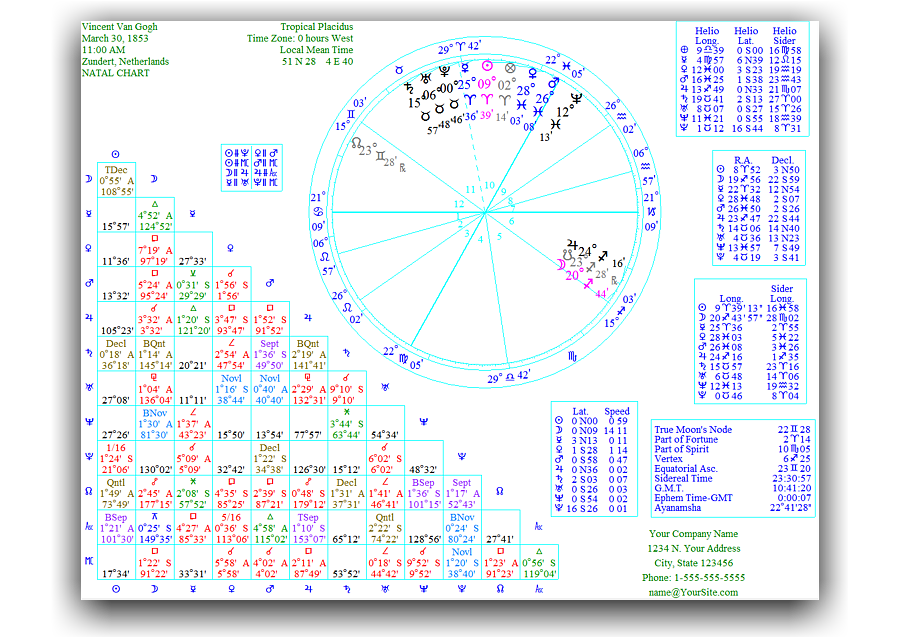Click the Saturn glyph on the chart wheel
Image resolution: width=899 pixels, height=637 pixels.
pos(408,88)
